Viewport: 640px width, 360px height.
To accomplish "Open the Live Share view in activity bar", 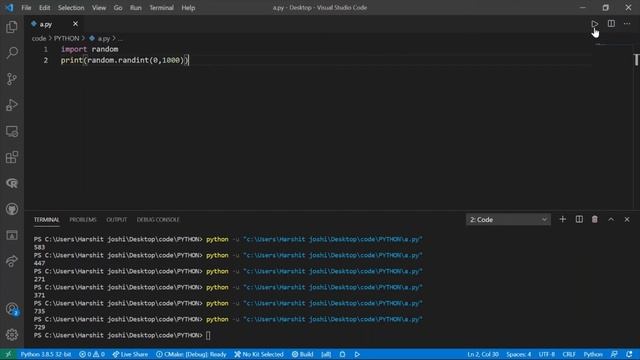I will tap(12, 261).
